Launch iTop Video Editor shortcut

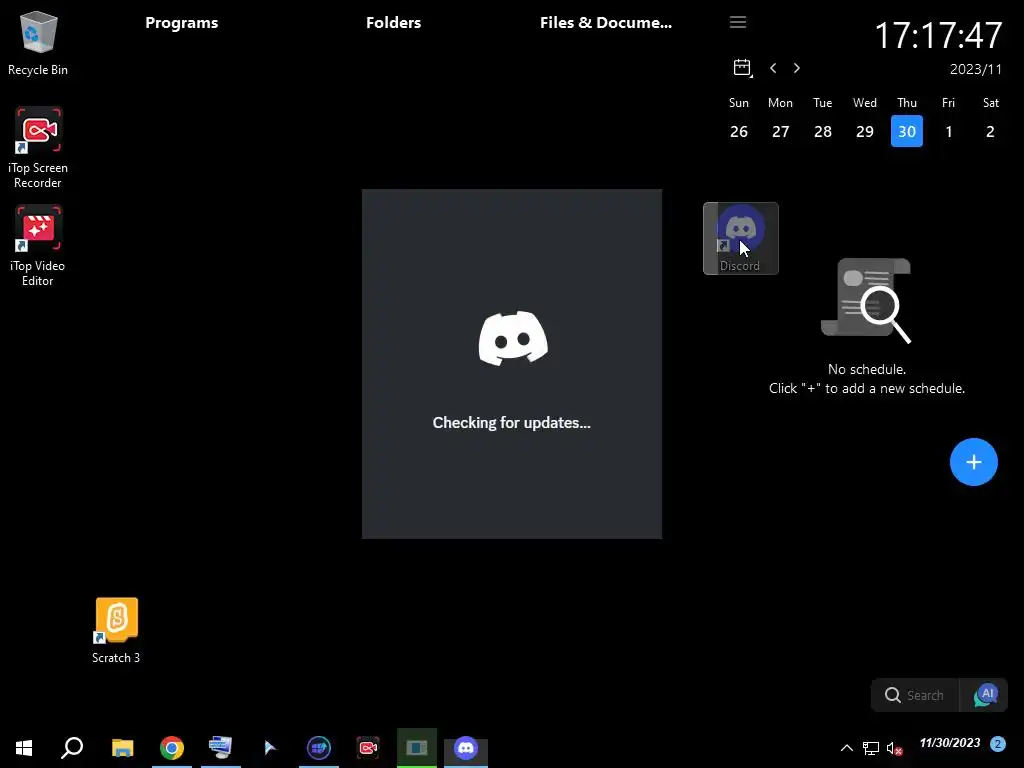[x=38, y=246]
